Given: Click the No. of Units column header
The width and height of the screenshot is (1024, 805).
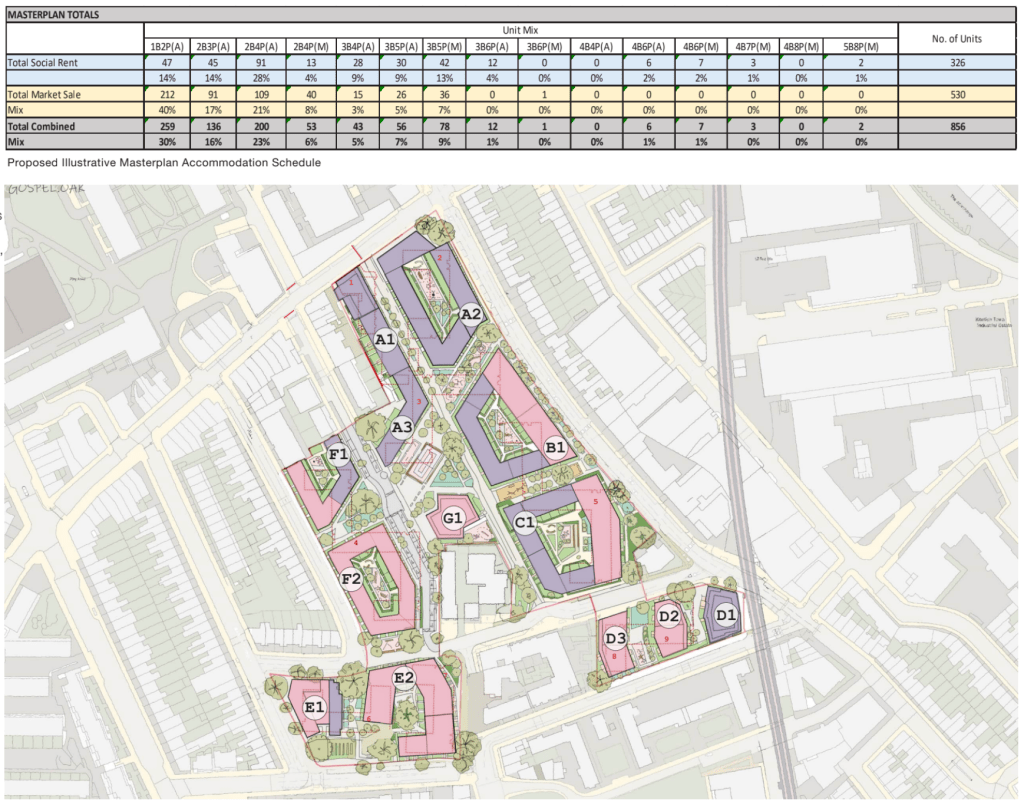Looking at the screenshot, I should tap(955, 39).
